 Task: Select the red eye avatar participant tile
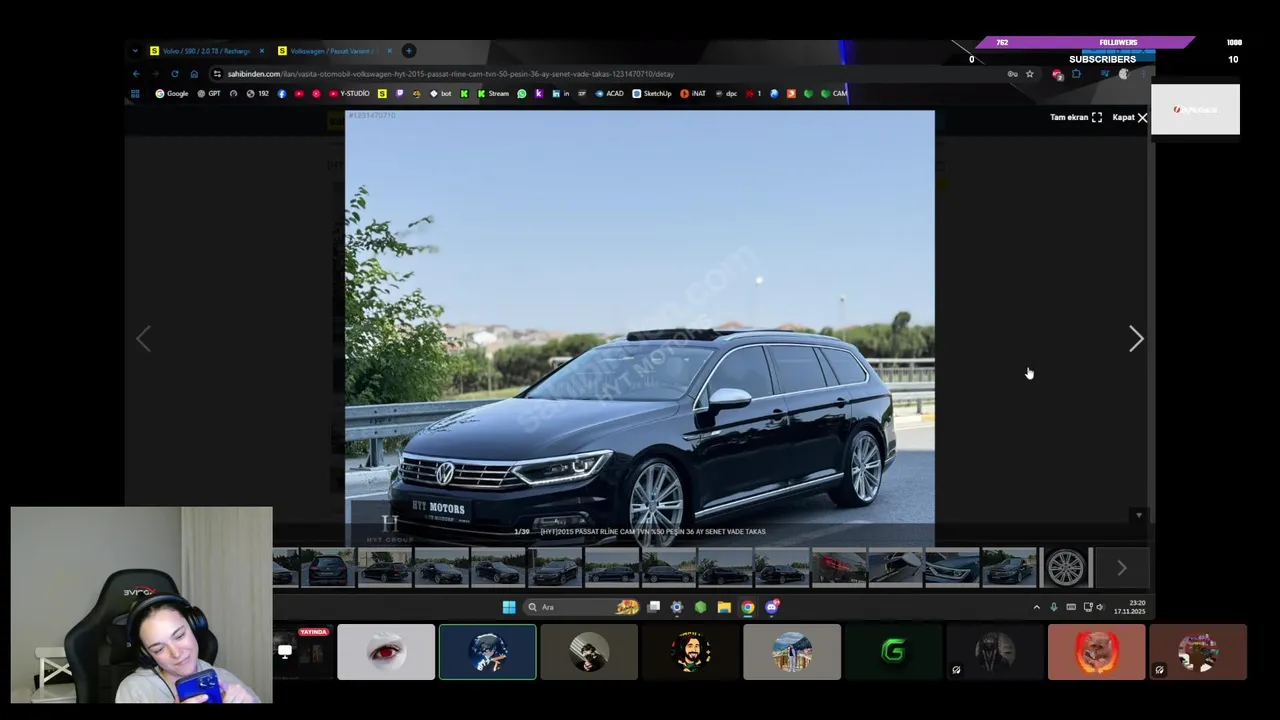click(x=386, y=652)
